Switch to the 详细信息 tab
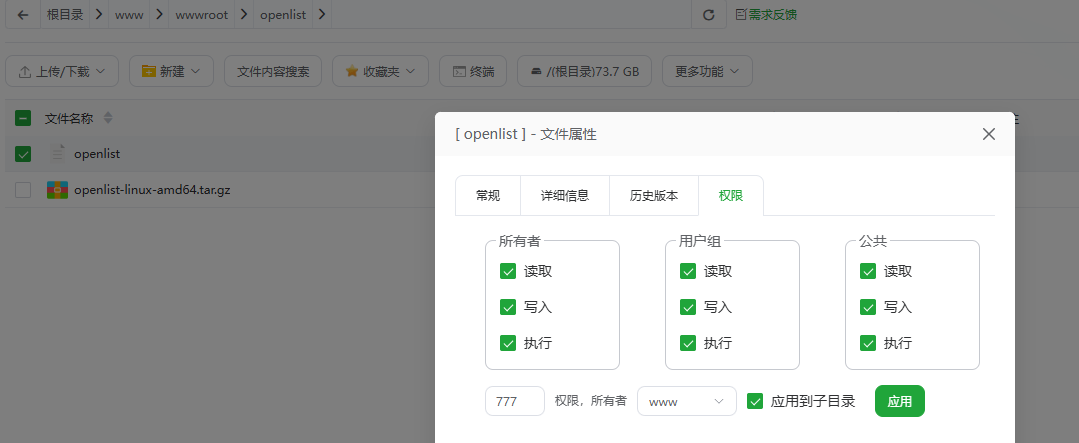 [x=565, y=195]
